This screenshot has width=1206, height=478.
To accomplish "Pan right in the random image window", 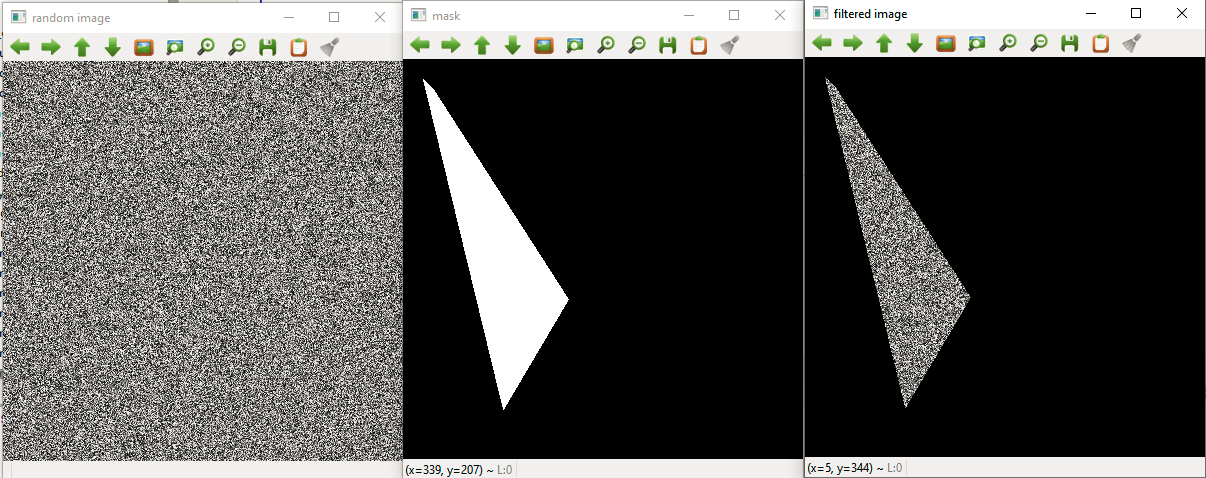I will point(51,46).
